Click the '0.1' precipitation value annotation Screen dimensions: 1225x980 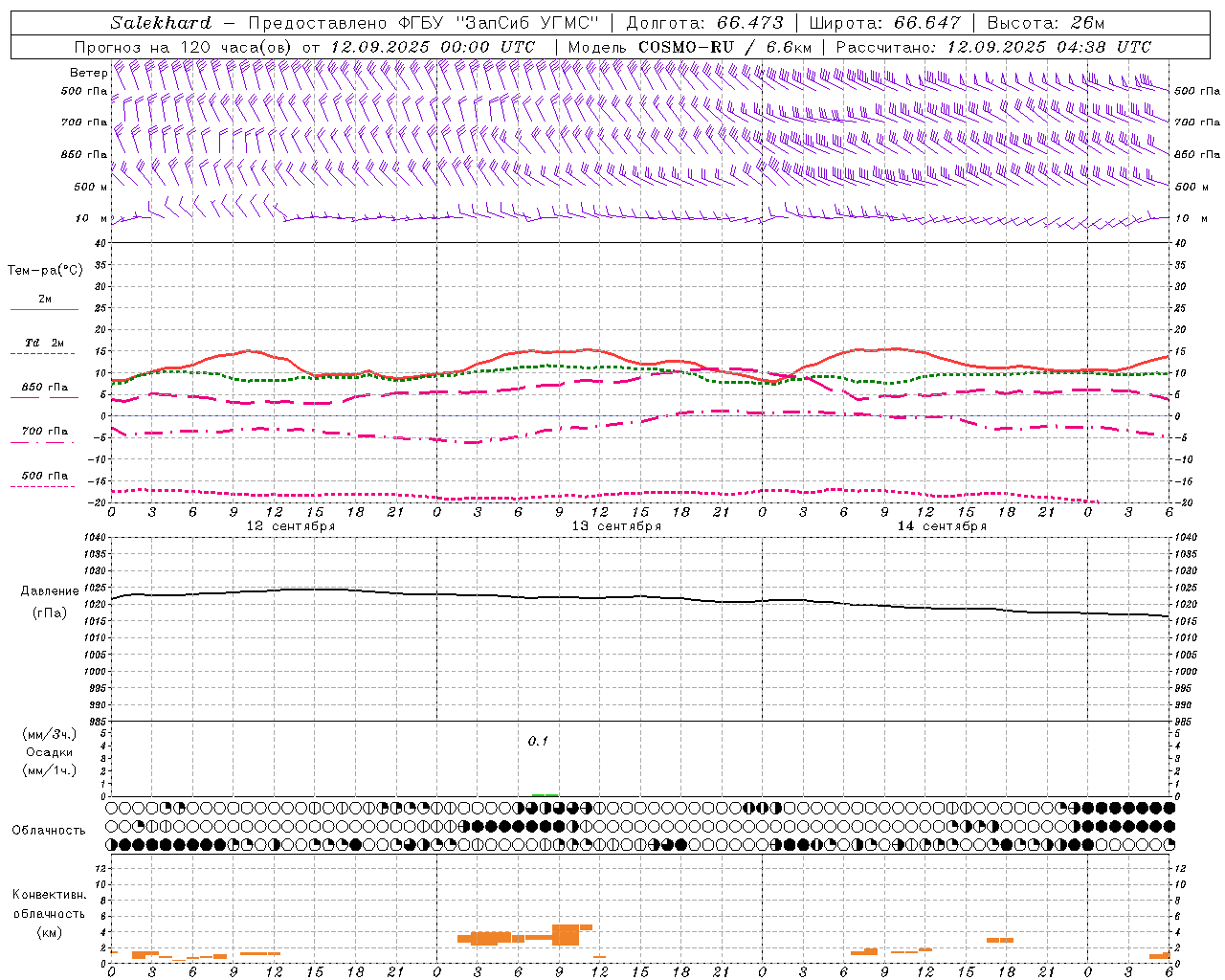pyautogui.click(x=538, y=741)
